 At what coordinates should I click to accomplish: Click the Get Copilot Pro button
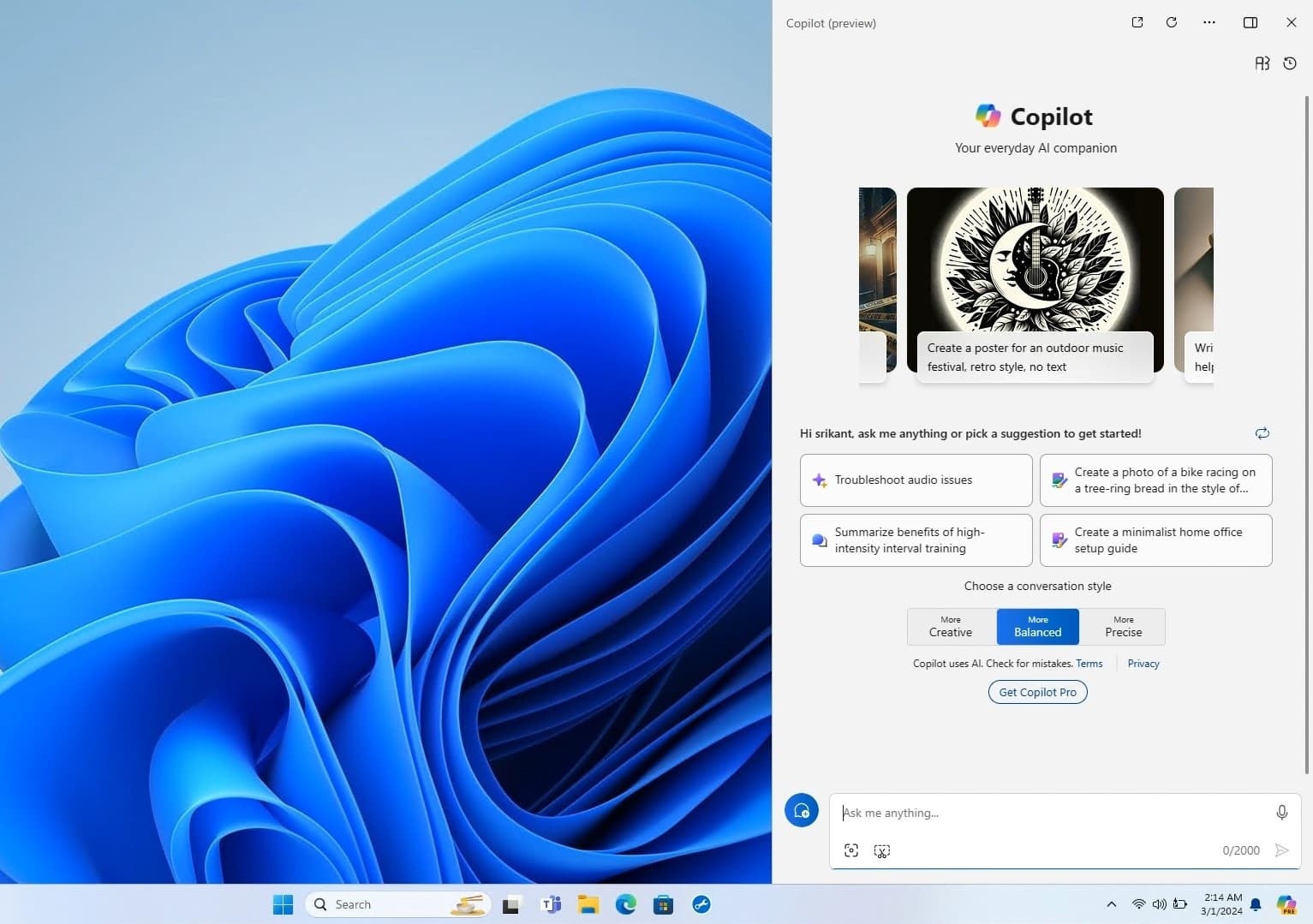point(1038,692)
